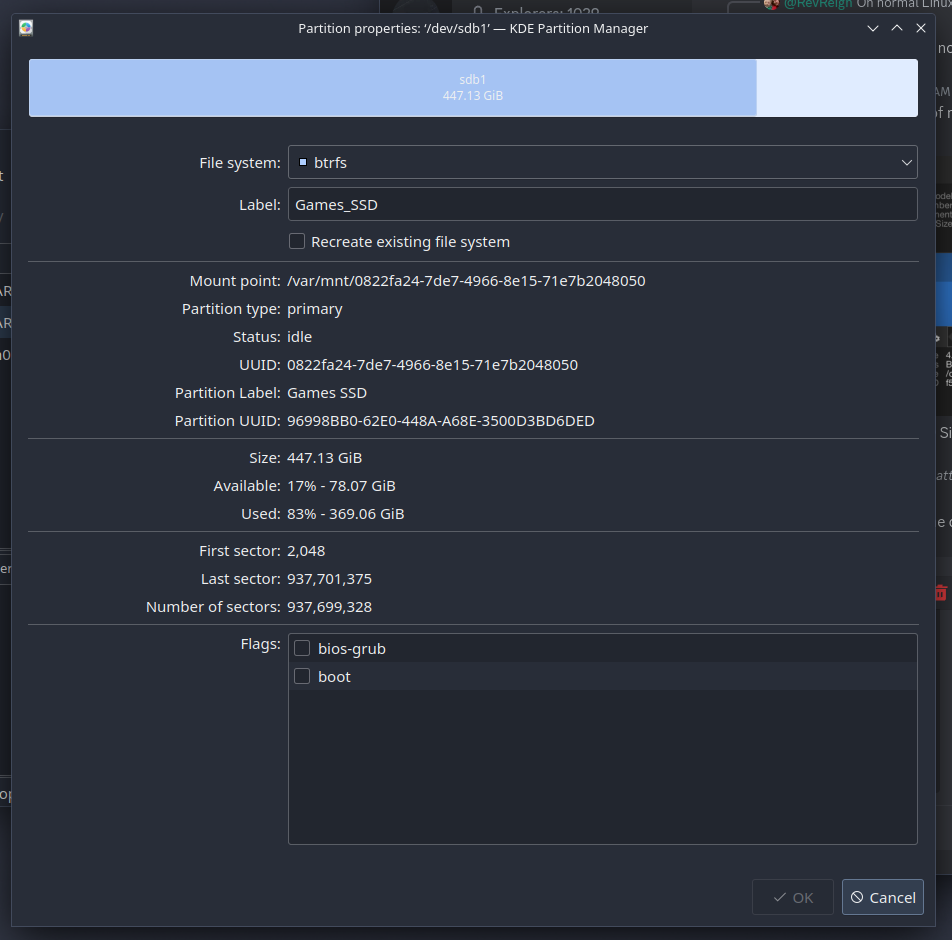Maximize the Partition properties dialog
This screenshot has height=940, width=952.
(x=897, y=28)
